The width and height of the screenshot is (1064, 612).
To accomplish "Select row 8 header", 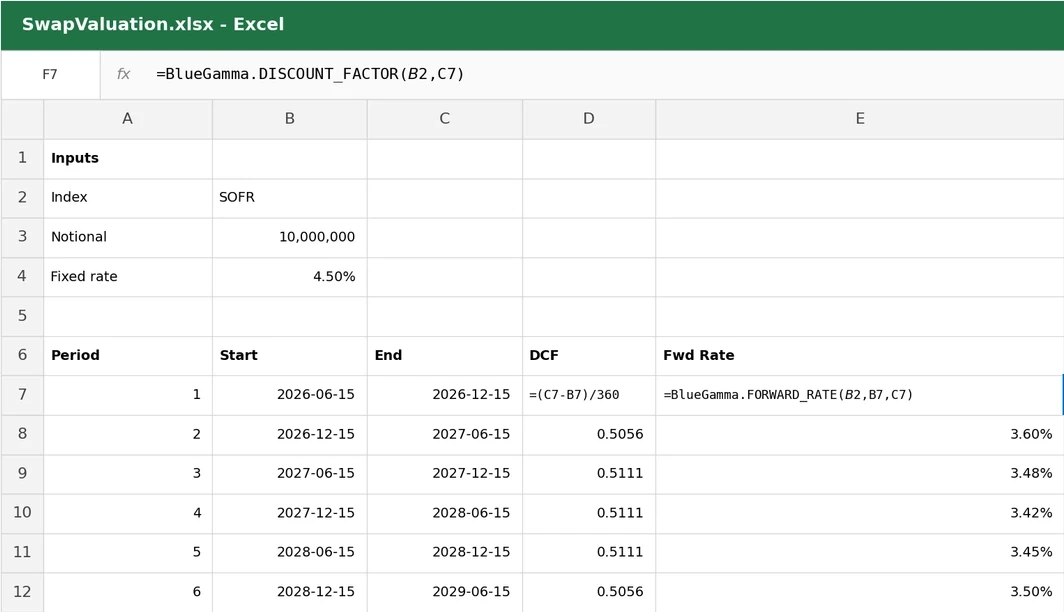I will [22, 434].
